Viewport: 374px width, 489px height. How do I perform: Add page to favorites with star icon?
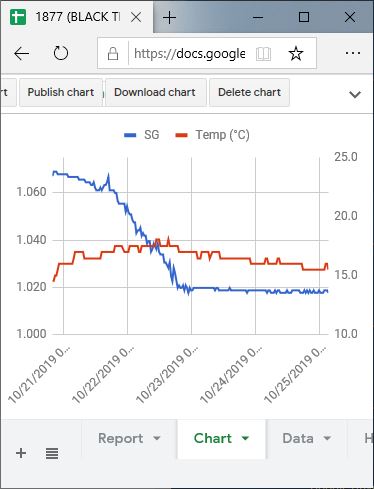point(296,53)
